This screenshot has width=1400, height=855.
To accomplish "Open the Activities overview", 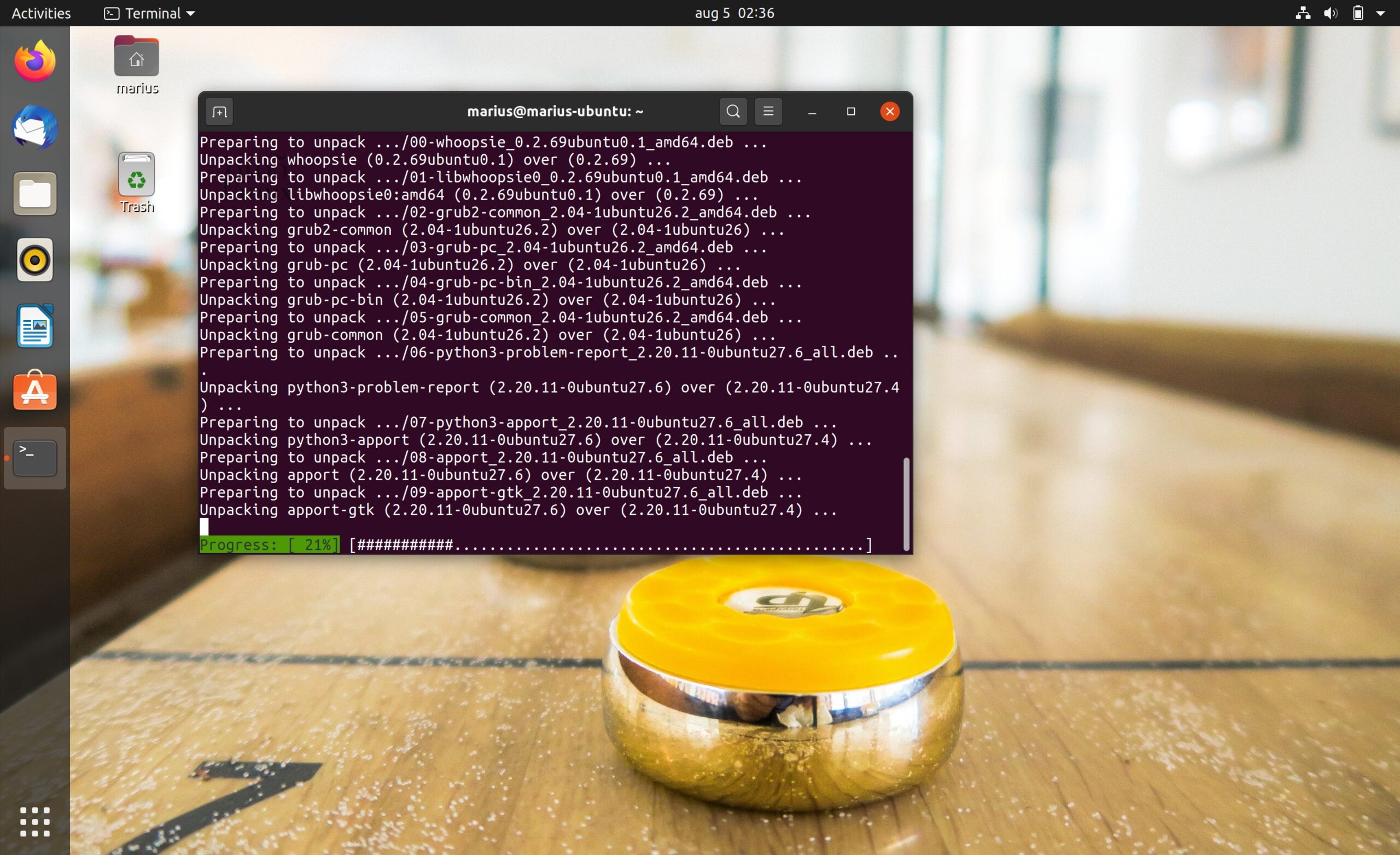I will pyautogui.click(x=41, y=13).
